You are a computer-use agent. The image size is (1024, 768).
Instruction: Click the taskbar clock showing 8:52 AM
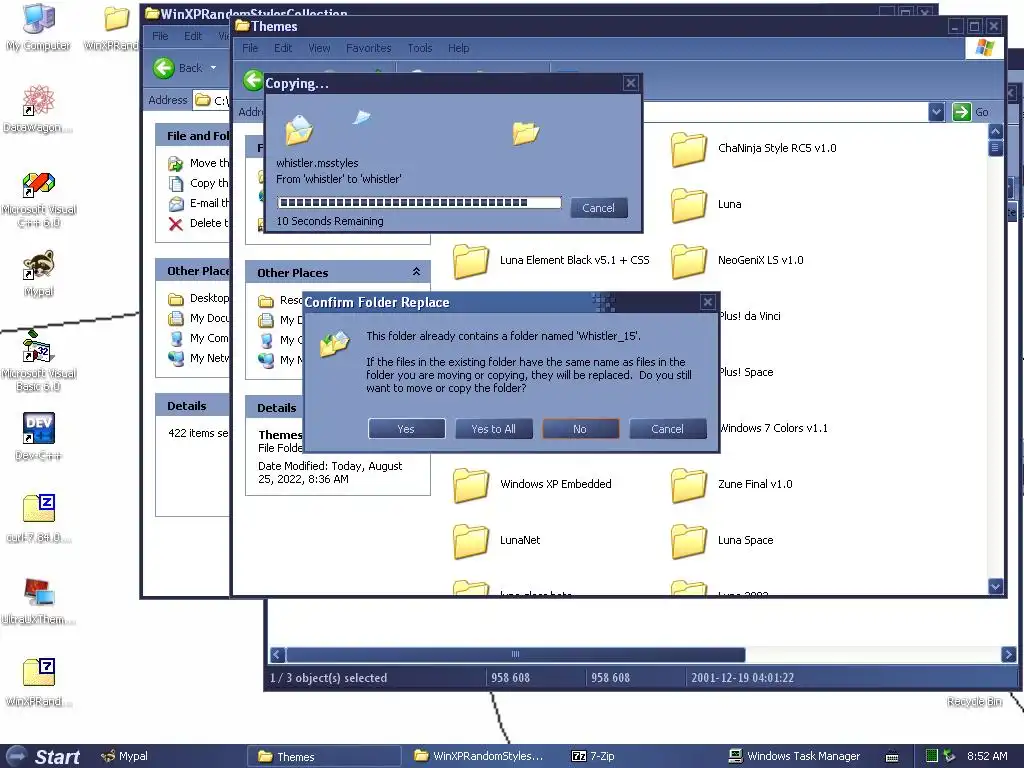coord(987,756)
